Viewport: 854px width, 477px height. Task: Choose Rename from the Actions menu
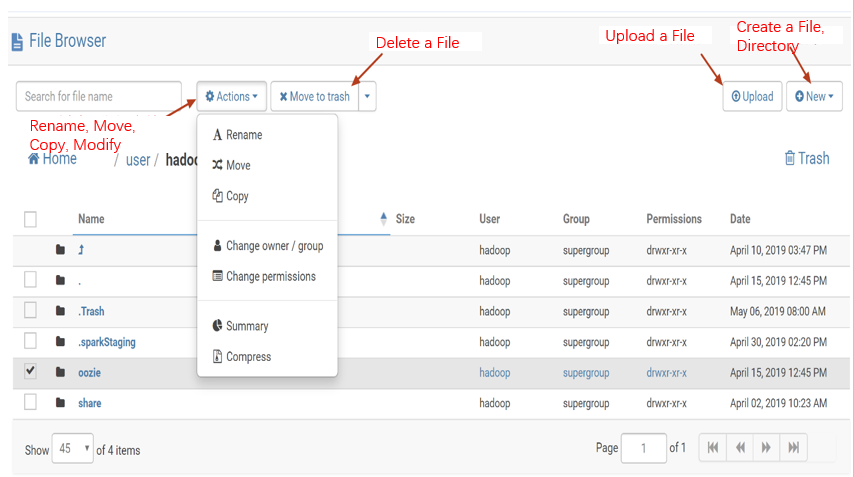[x=244, y=135]
